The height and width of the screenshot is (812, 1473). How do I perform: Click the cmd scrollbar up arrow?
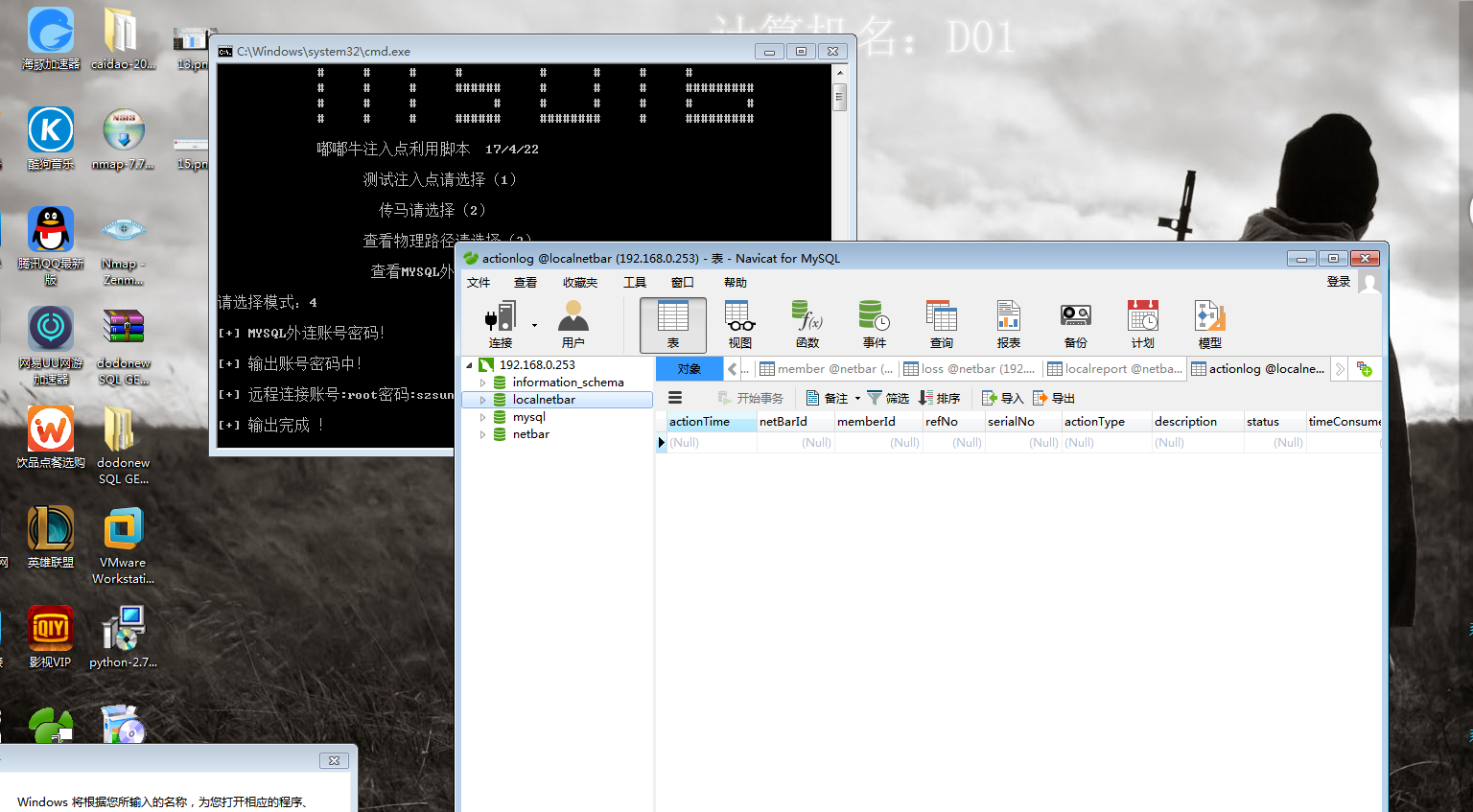pos(840,73)
